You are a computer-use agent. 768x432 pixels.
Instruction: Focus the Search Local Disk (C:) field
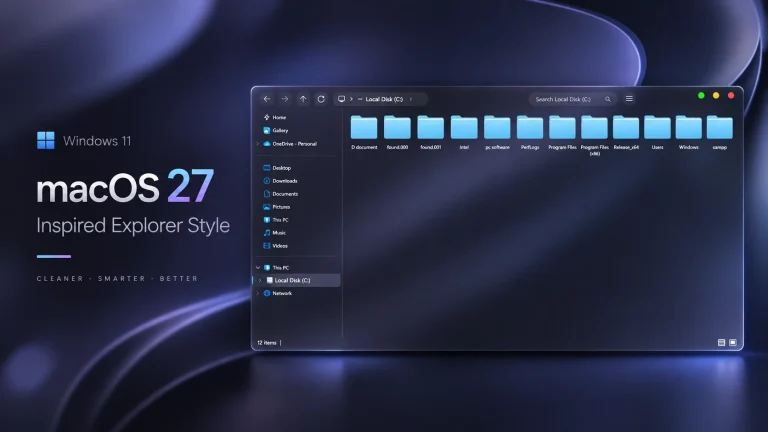[572, 99]
